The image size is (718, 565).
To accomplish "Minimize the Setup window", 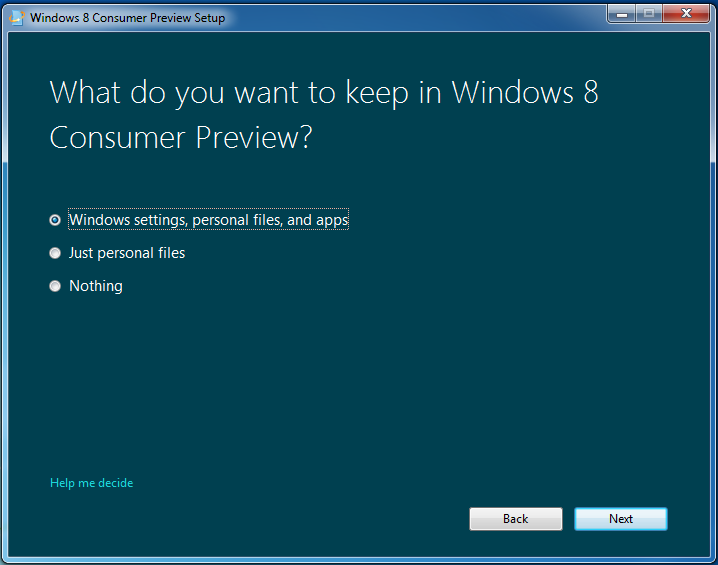I will click(621, 14).
